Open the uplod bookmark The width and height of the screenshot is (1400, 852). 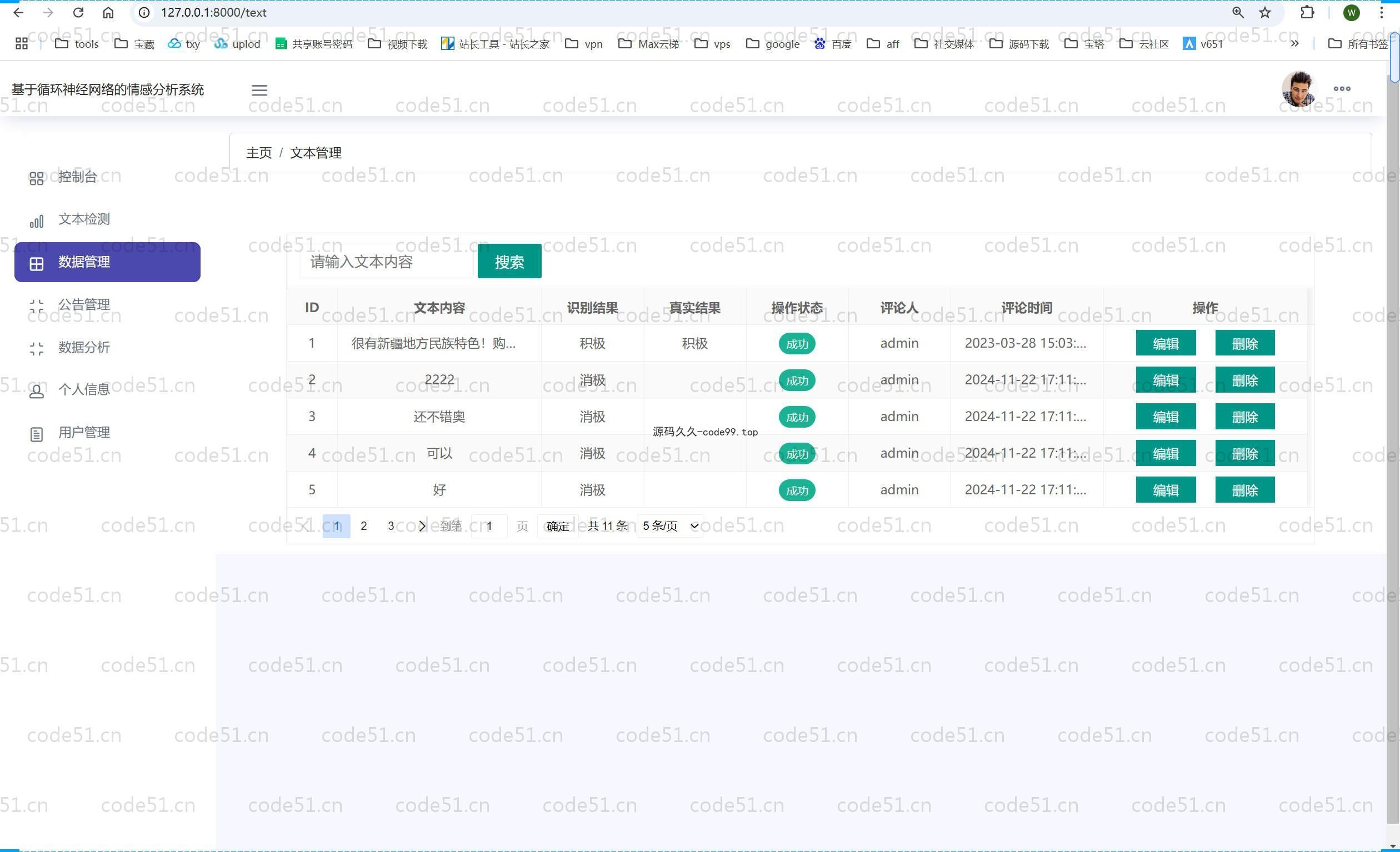click(x=238, y=44)
